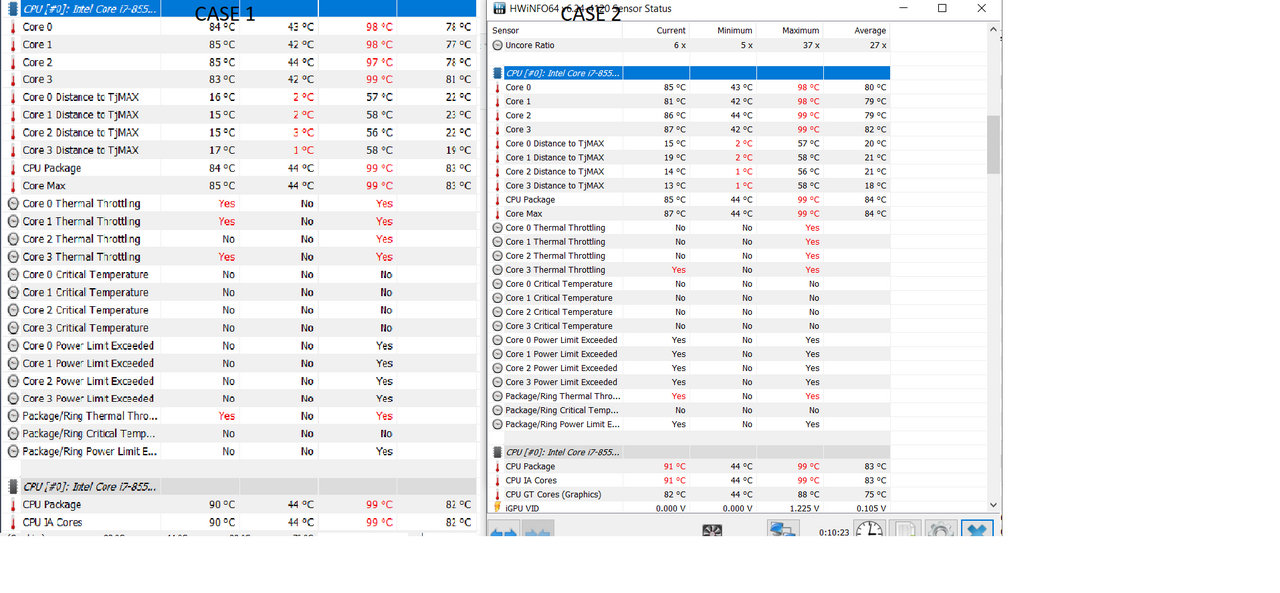Select Core 1 Critical Temperature row in HWiNFO64 window

click(689, 298)
